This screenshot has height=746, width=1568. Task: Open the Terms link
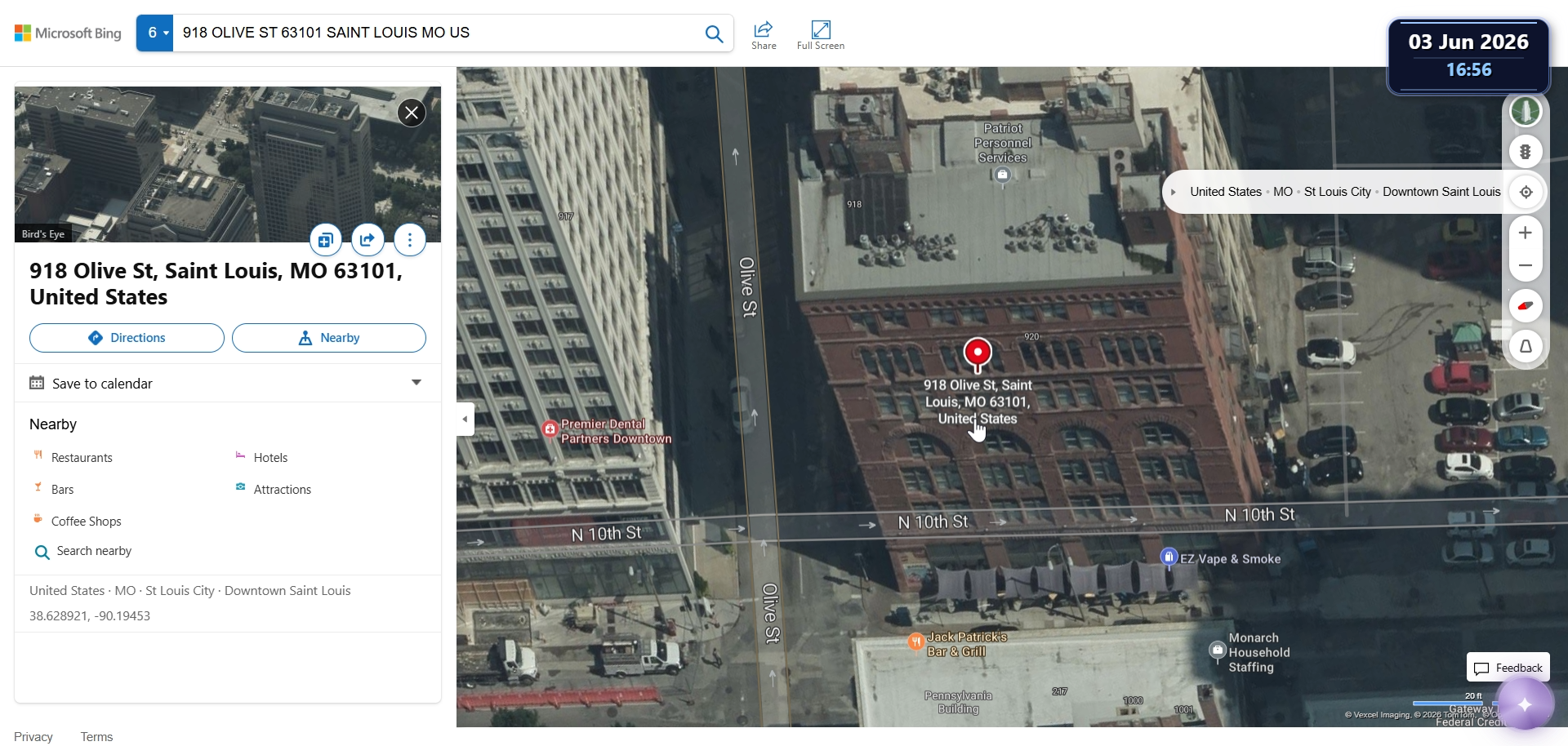[96, 737]
